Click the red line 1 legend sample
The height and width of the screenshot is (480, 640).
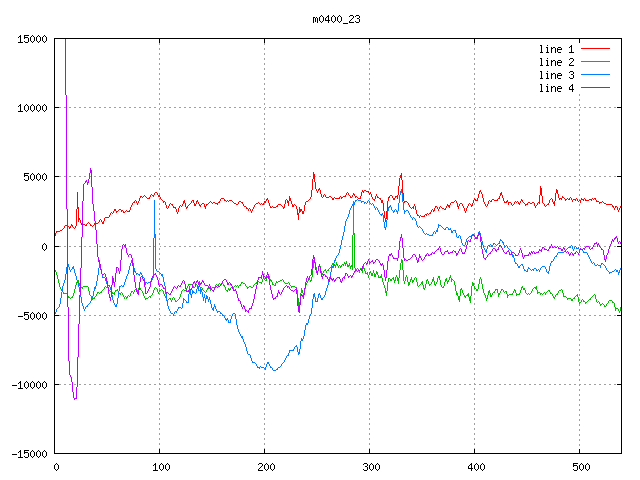click(596, 49)
